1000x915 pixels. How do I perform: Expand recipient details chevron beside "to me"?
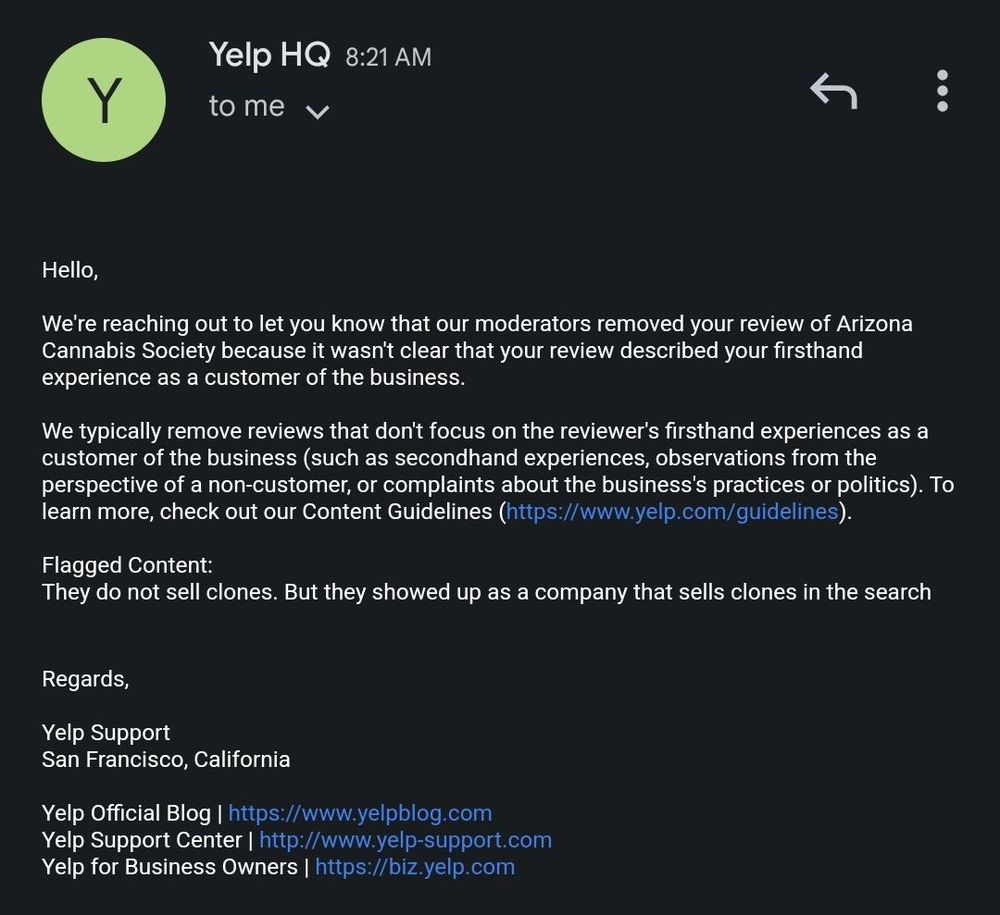coord(317,110)
